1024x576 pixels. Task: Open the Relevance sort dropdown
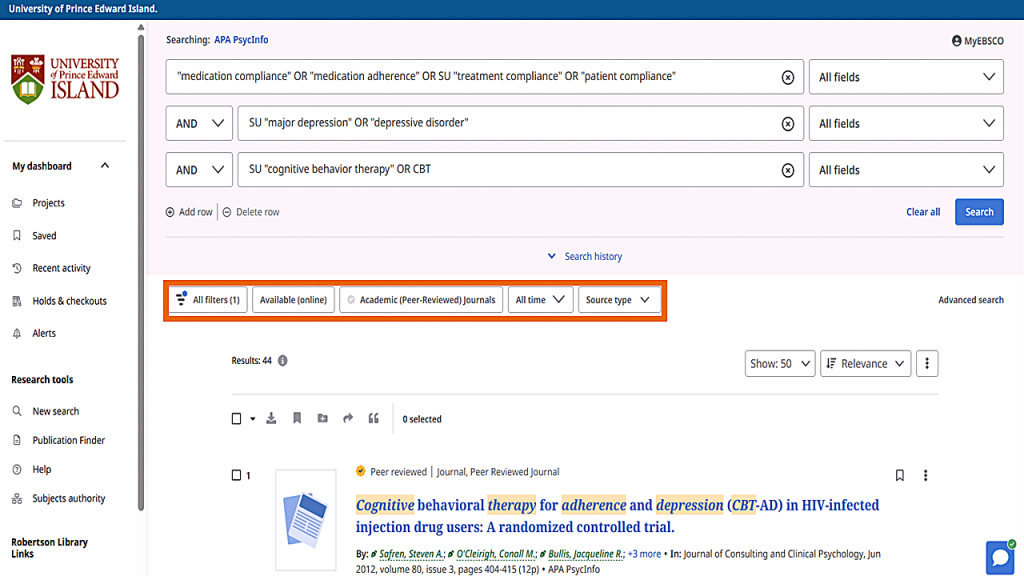[x=865, y=364]
